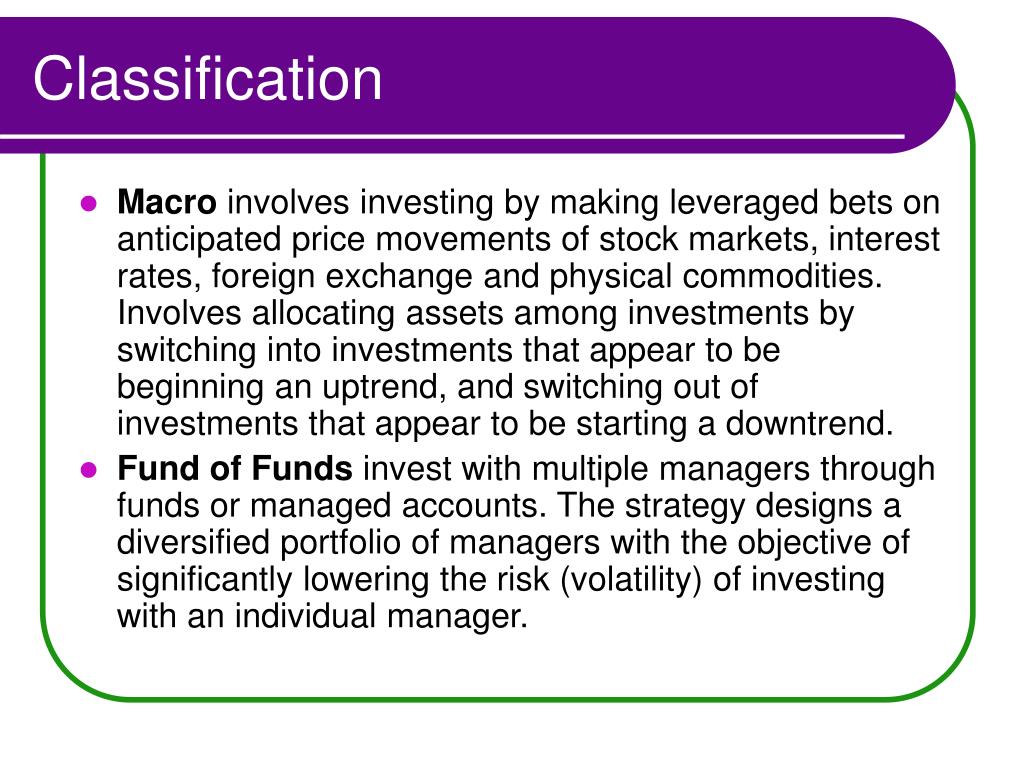The height and width of the screenshot is (768, 1024).
Task: Click the phrase individual manager
Action: [381, 616]
